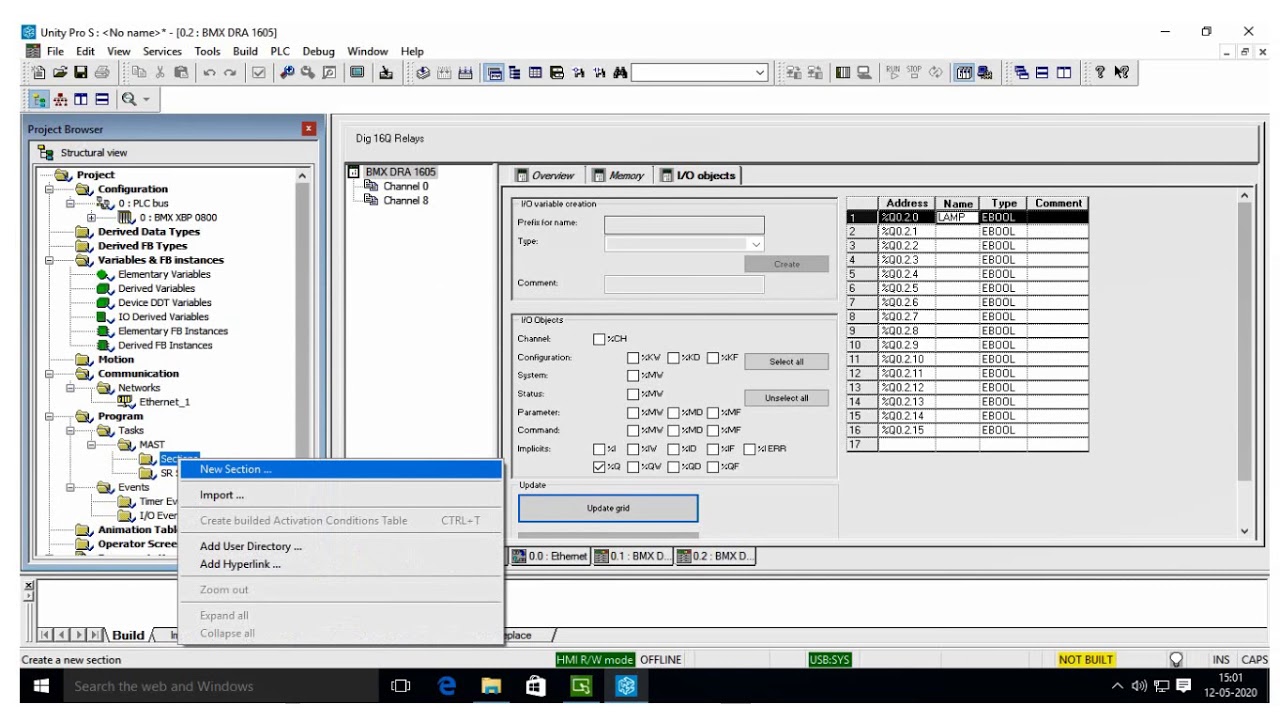Expand the 0 : BMX XBP 0800 node
Viewport: 1280px width, 720px height.
(x=93, y=217)
